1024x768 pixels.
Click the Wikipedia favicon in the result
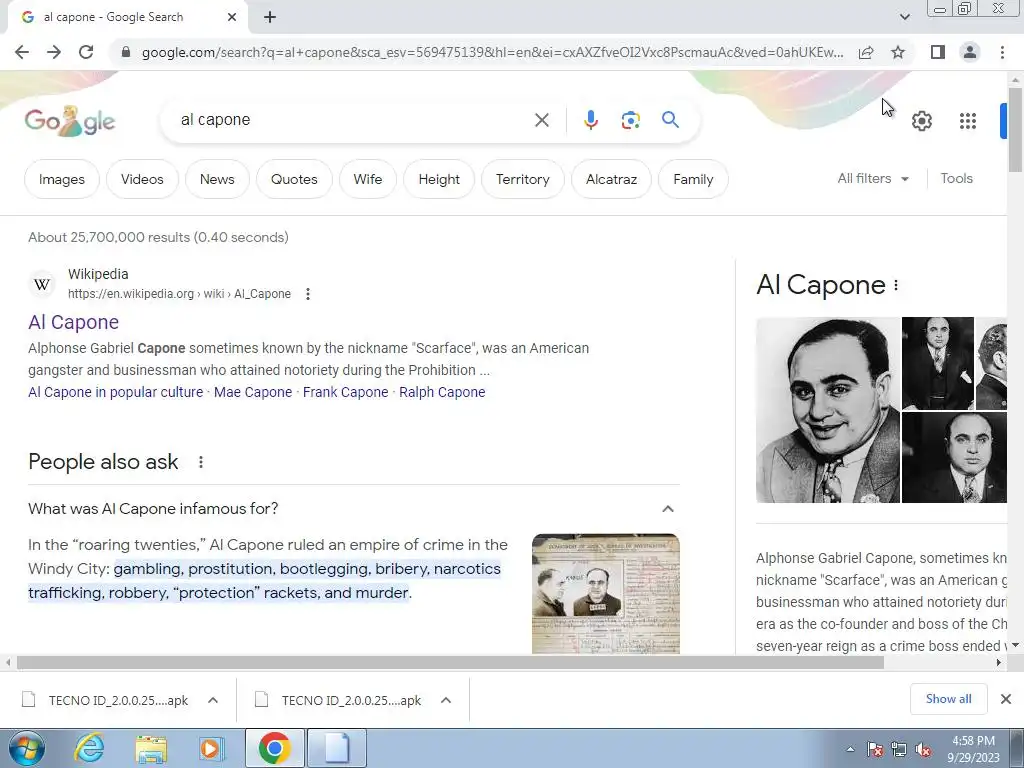(42, 285)
